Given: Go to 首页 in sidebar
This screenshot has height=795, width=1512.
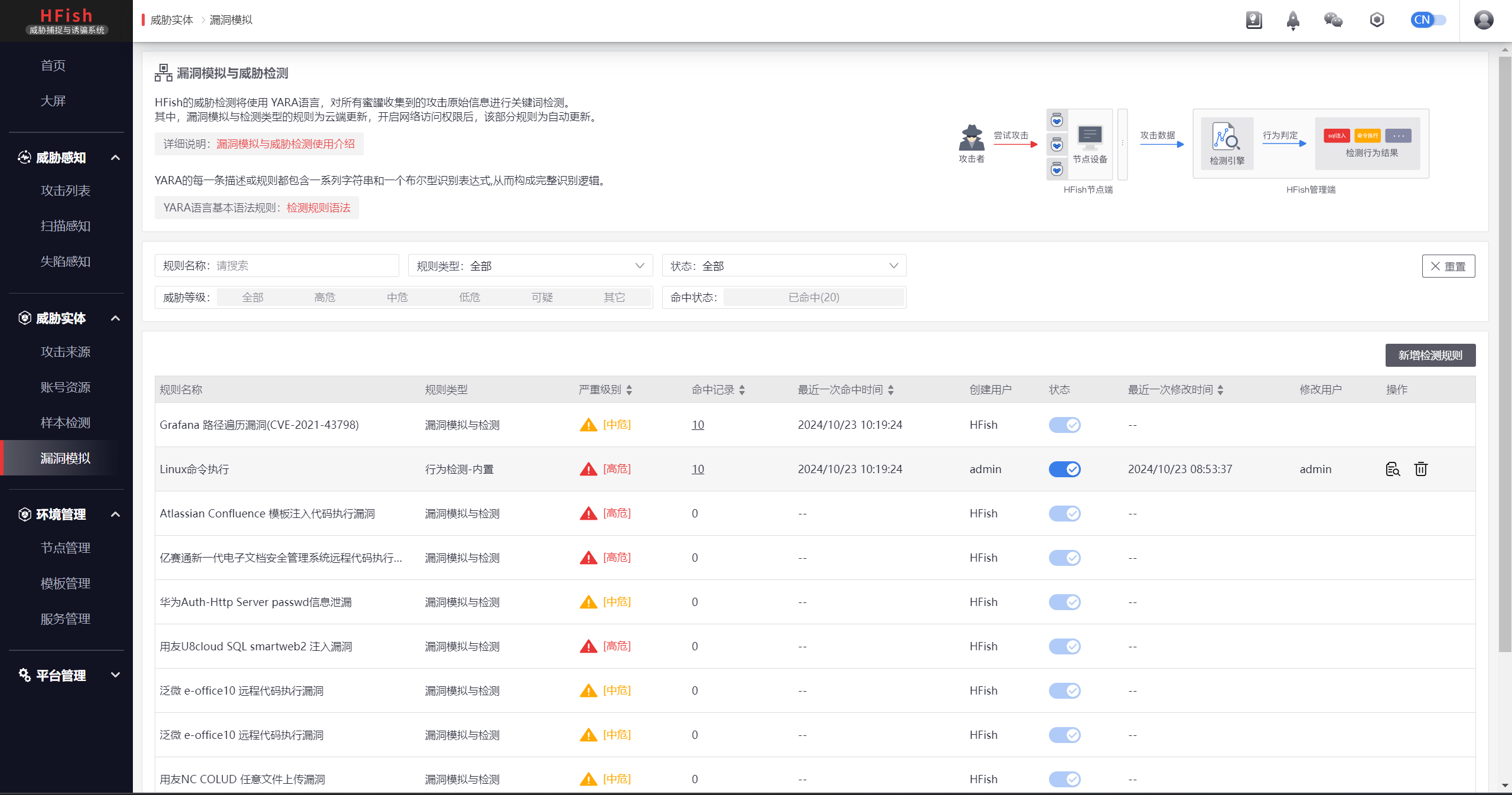Looking at the screenshot, I should pos(53,66).
